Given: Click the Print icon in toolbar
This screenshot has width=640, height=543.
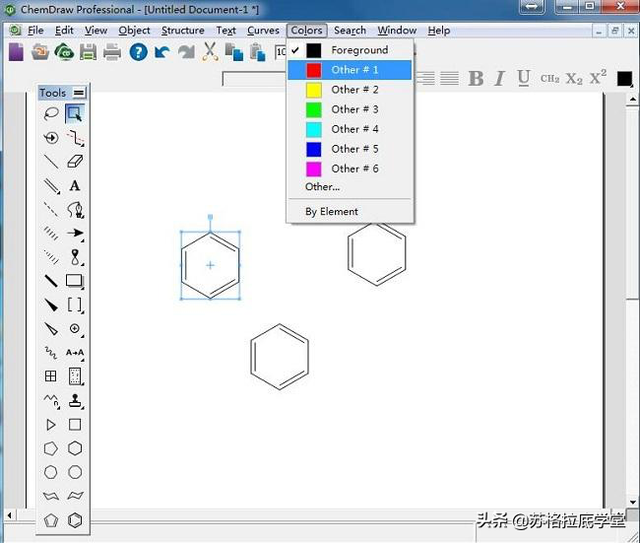Looking at the screenshot, I should pyautogui.click(x=112, y=52).
